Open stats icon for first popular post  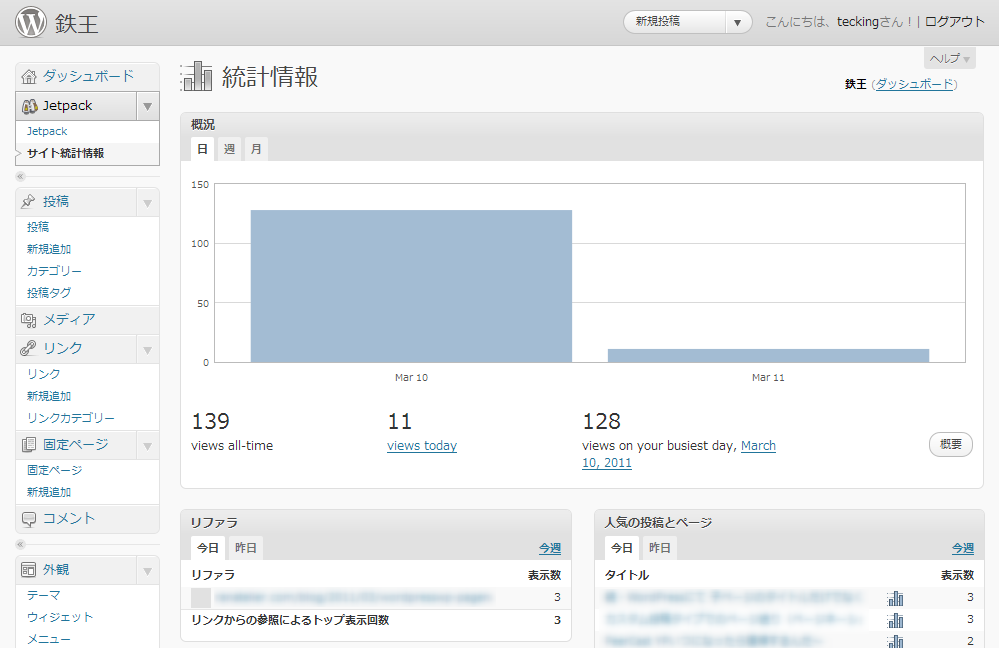point(895,598)
